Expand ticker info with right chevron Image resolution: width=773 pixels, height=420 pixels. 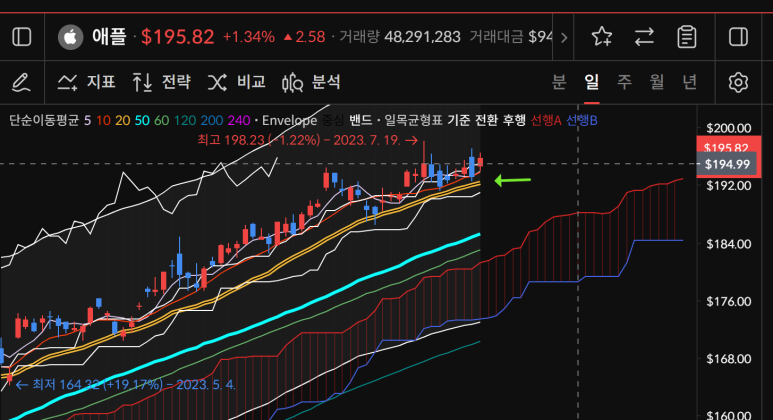(564, 37)
